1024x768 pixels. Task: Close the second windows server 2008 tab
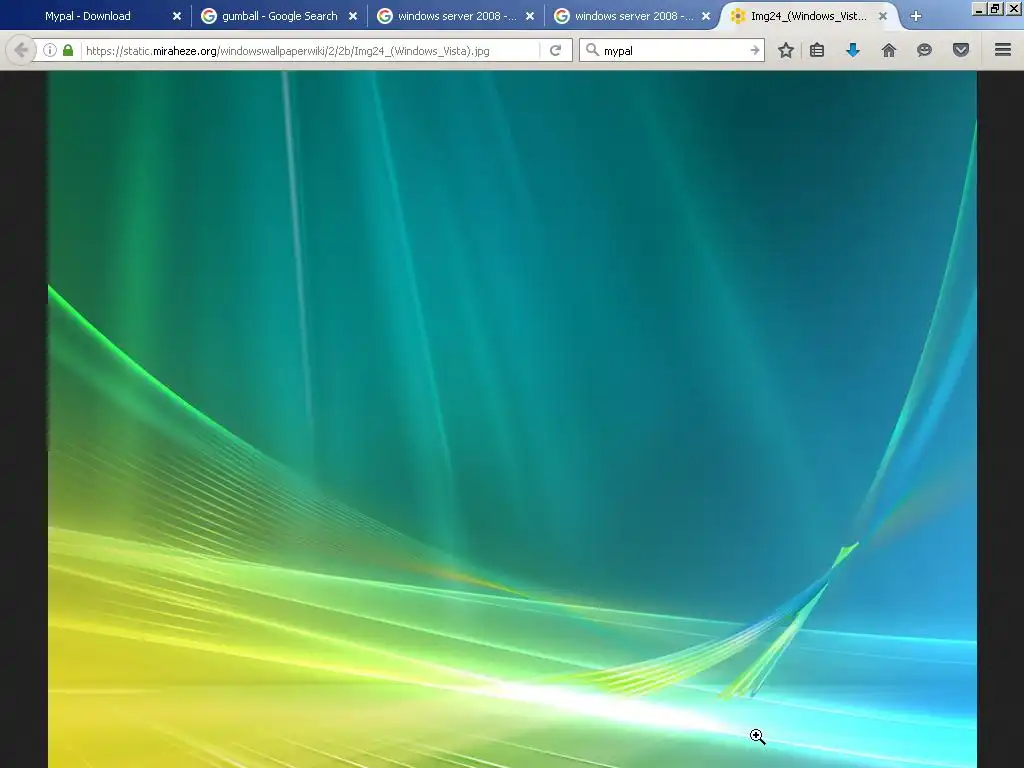pos(706,16)
